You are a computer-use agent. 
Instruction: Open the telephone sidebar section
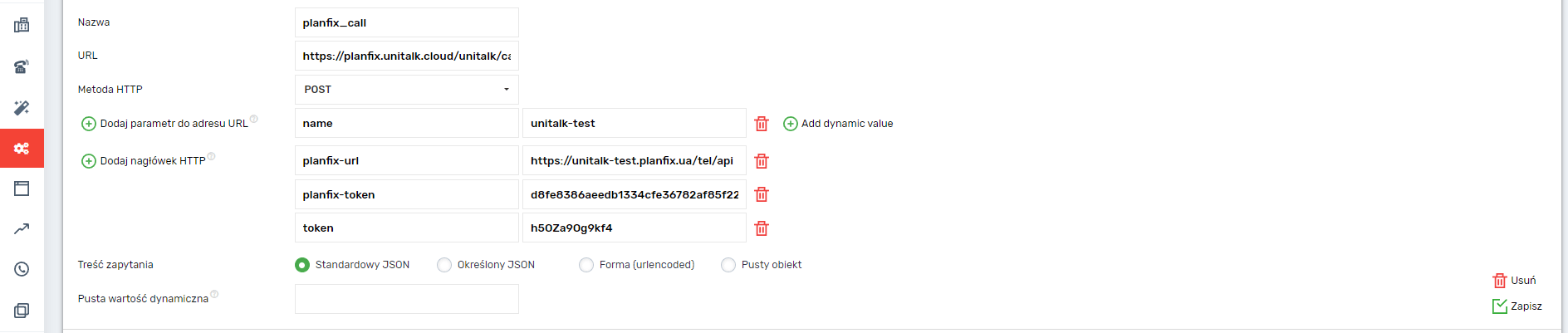[22, 66]
